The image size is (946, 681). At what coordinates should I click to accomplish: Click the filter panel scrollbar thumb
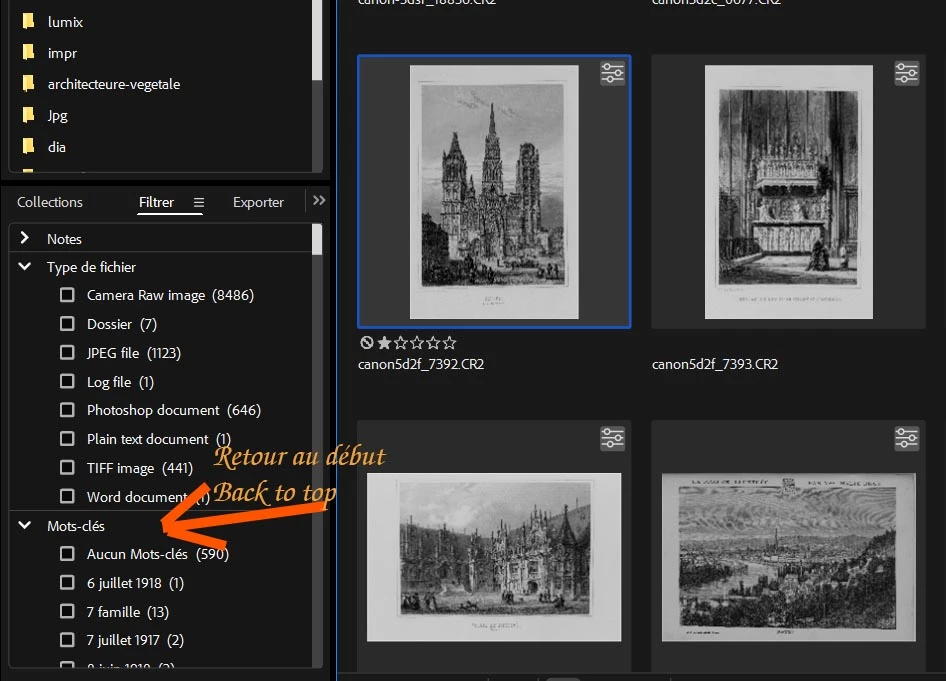click(317, 239)
